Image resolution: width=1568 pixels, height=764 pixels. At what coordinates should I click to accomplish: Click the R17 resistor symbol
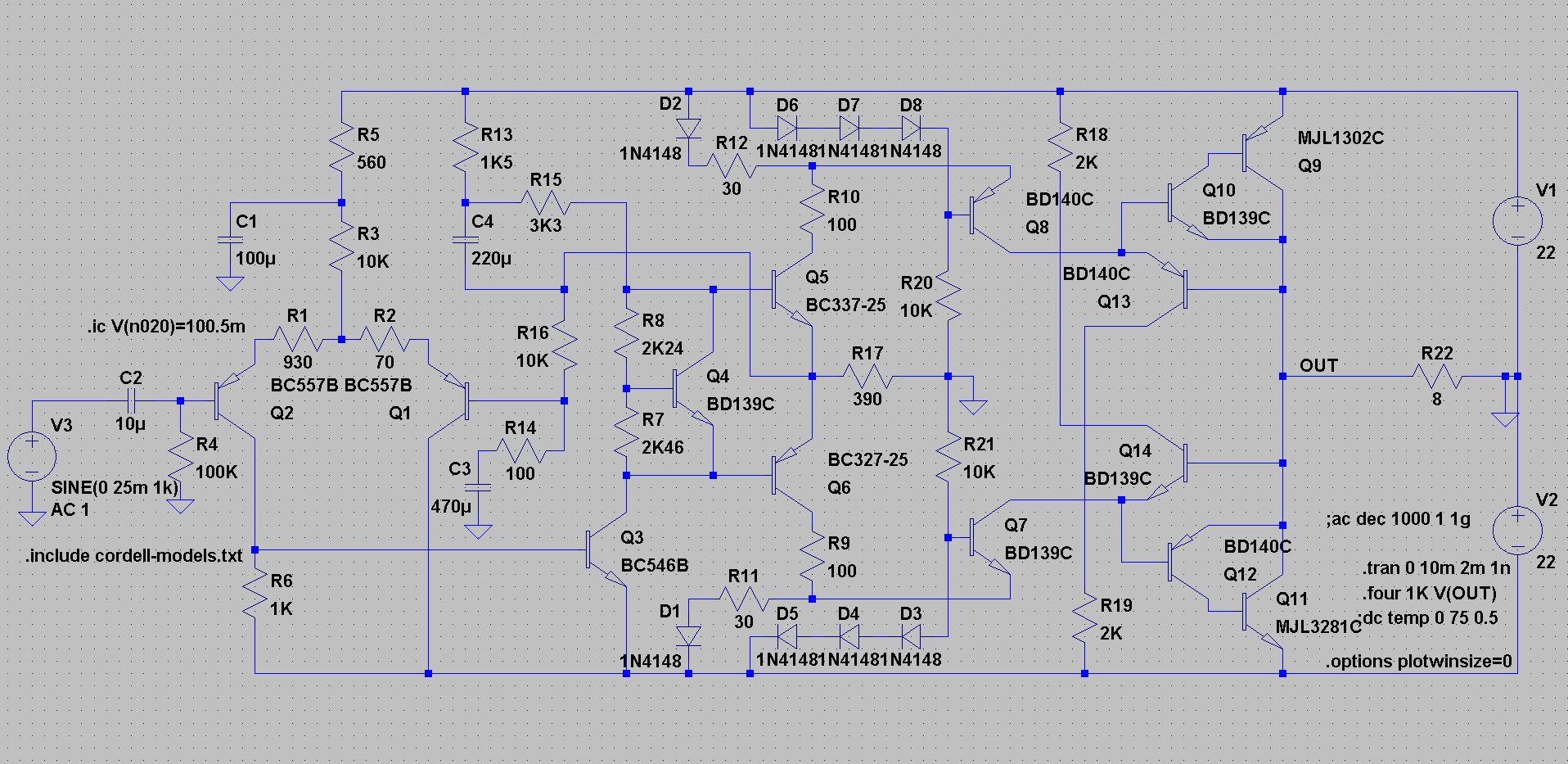tap(867, 377)
